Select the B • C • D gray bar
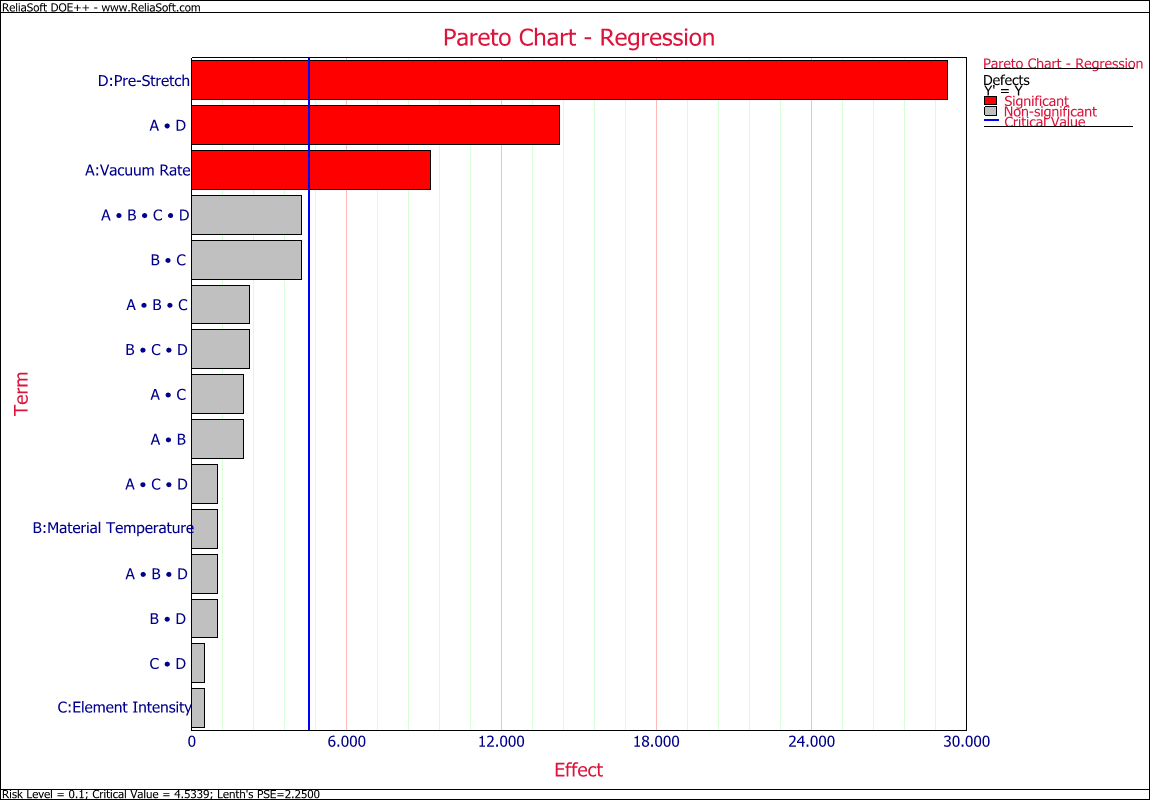The height and width of the screenshot is (800, 1150). click(x=221, y=349)
